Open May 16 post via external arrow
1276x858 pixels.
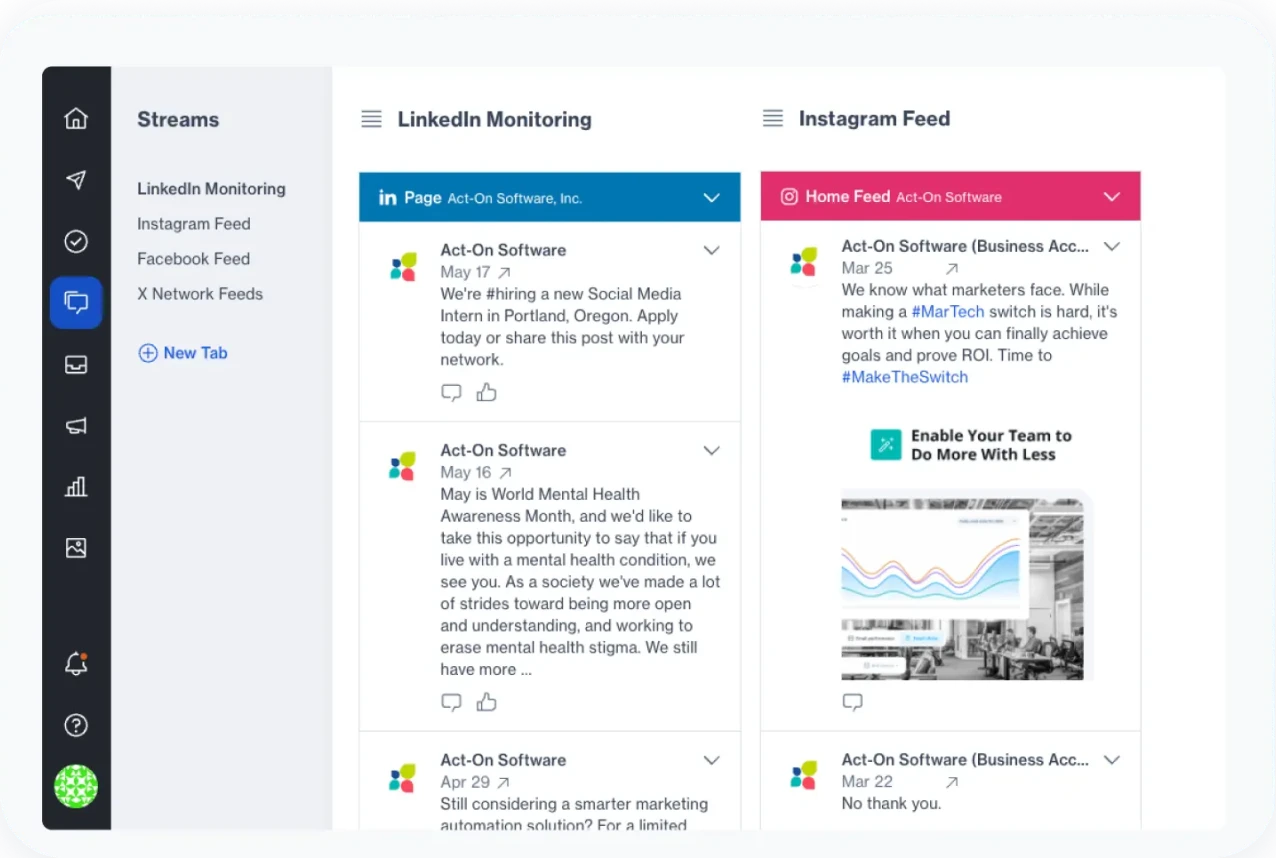click(505, 472)
